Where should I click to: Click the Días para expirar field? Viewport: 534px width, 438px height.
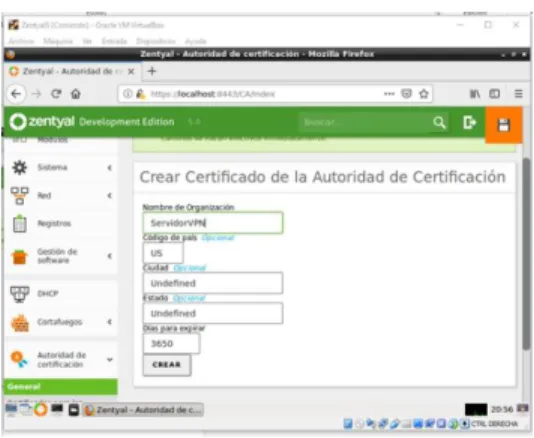pos(171,344)
